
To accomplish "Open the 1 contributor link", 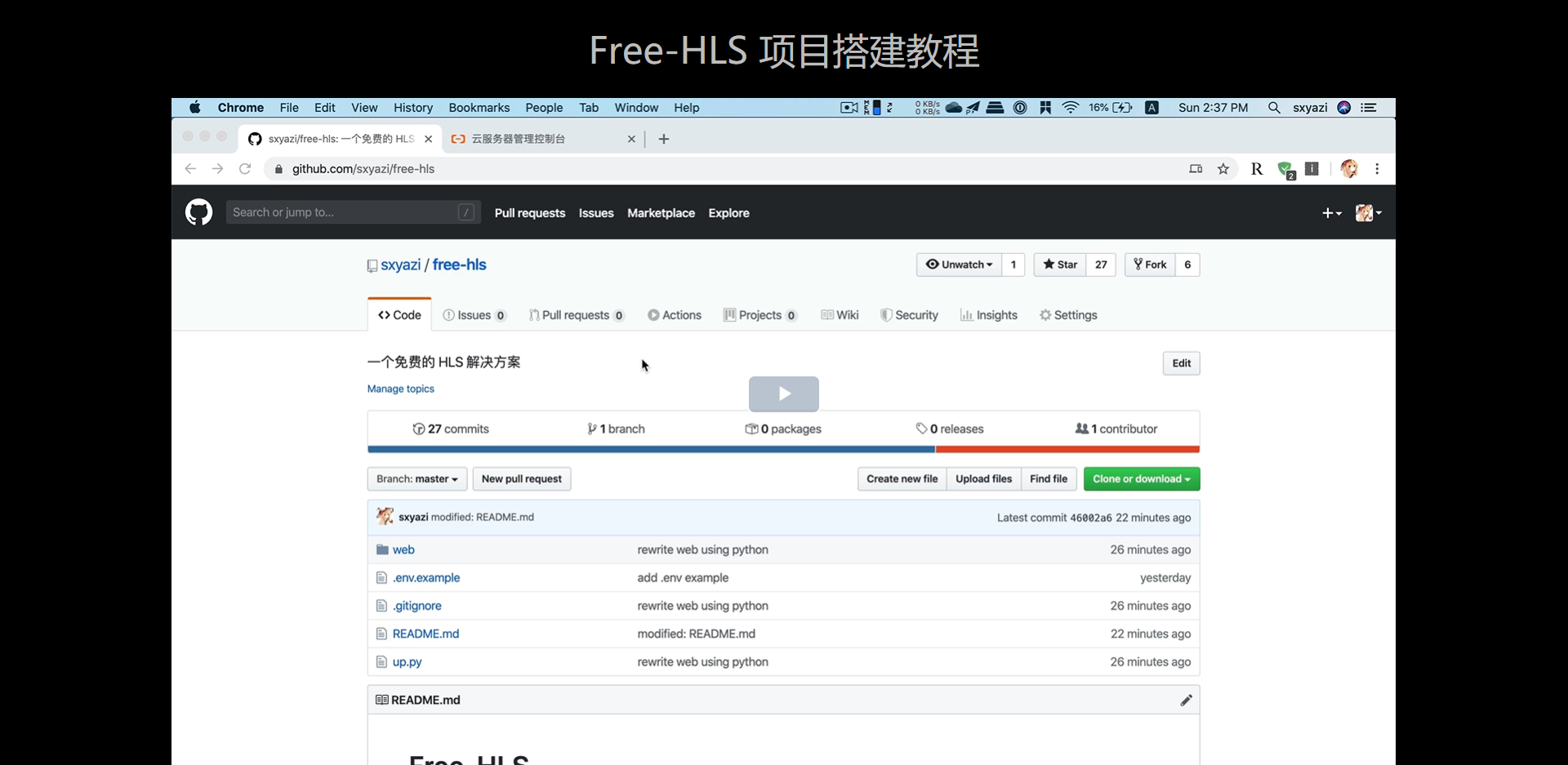I will coord(1116,429).
